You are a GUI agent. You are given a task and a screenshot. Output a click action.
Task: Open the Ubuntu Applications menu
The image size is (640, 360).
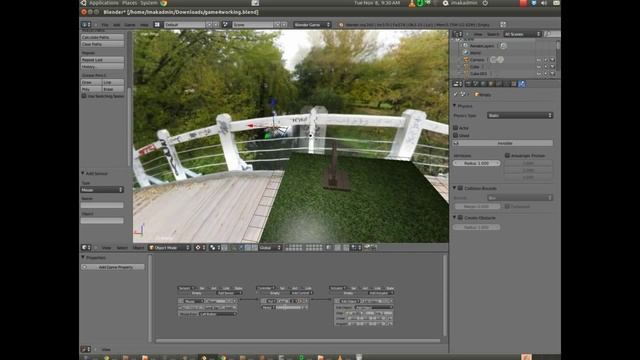tap(104, 3)
